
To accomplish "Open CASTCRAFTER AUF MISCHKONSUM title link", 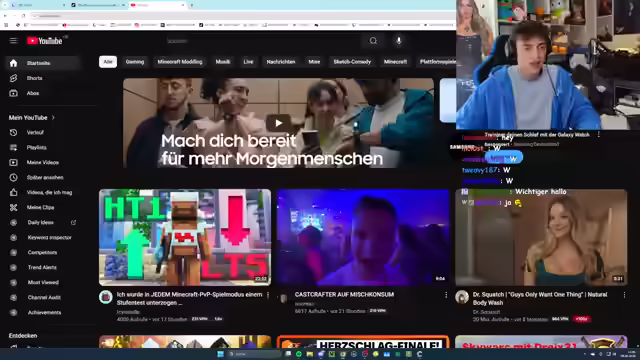I will click(x=344, y=294).
